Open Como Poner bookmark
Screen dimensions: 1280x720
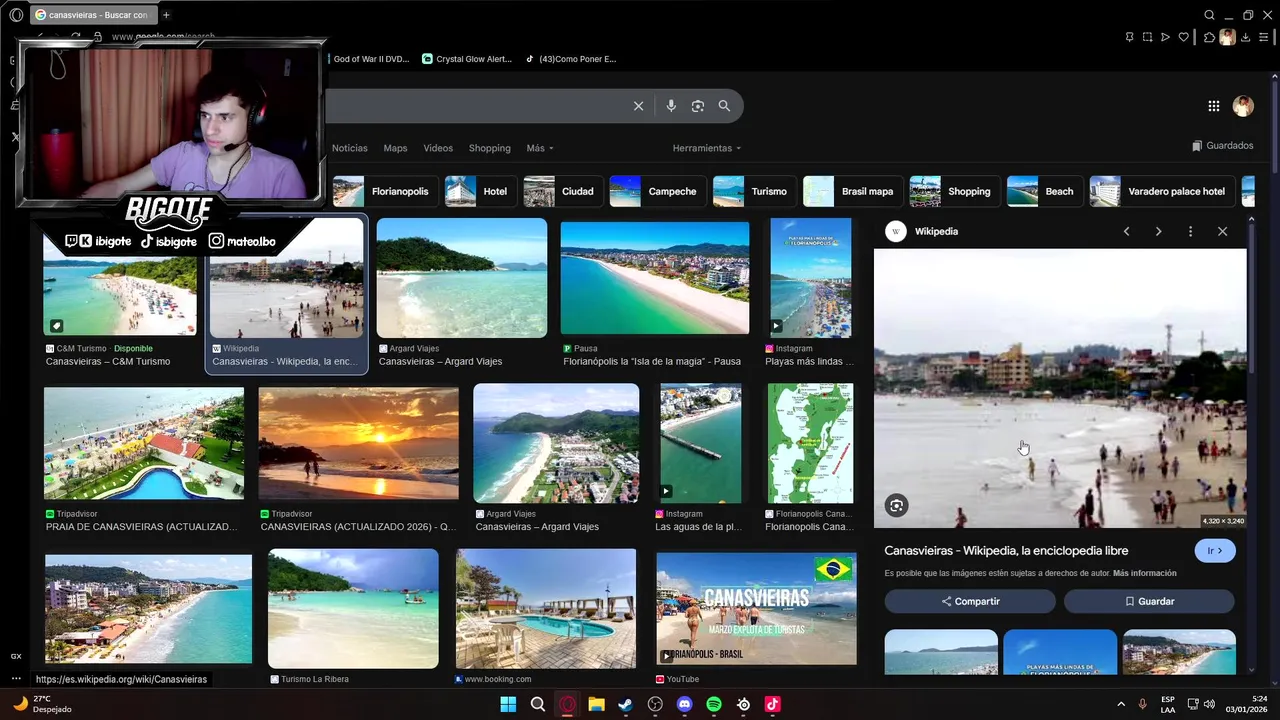572,59
